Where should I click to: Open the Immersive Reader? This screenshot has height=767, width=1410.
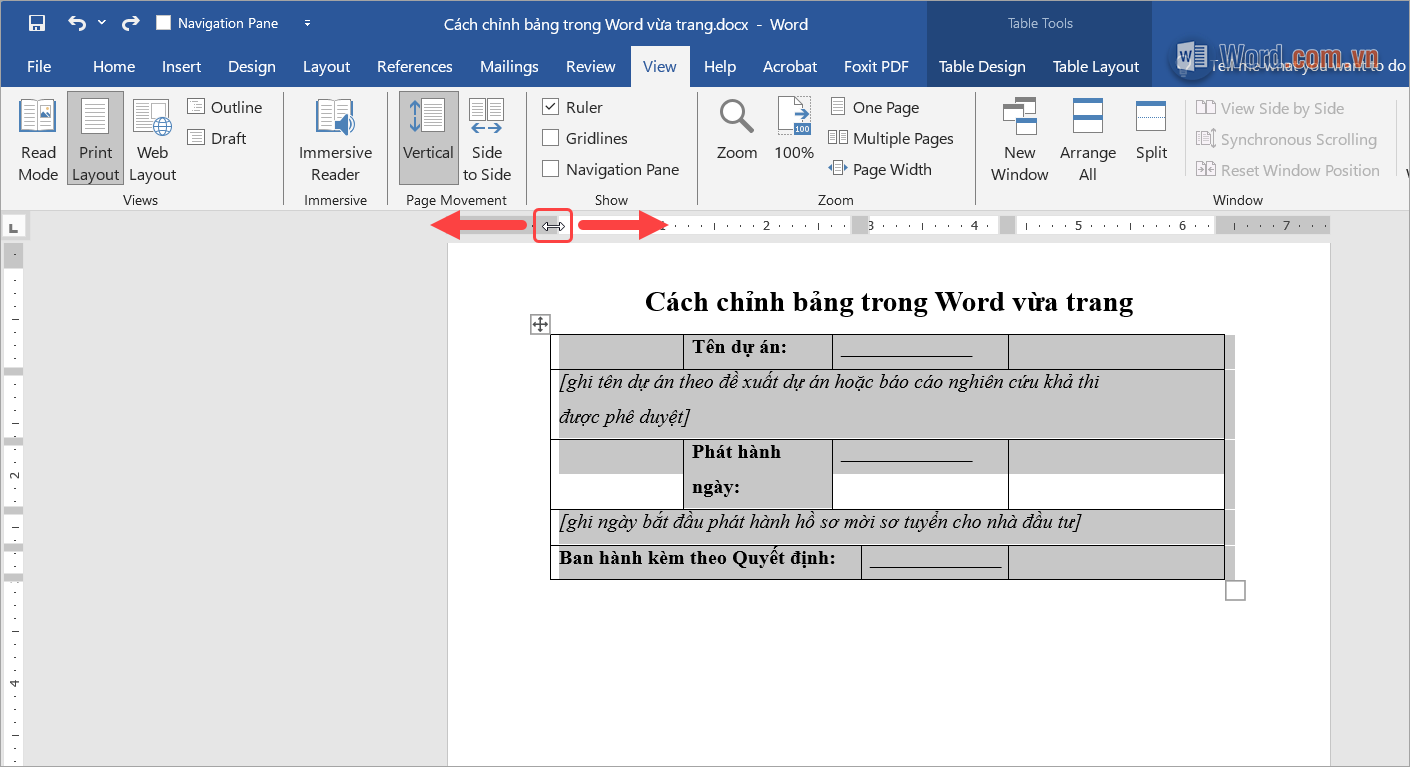(x=335, y=139)
